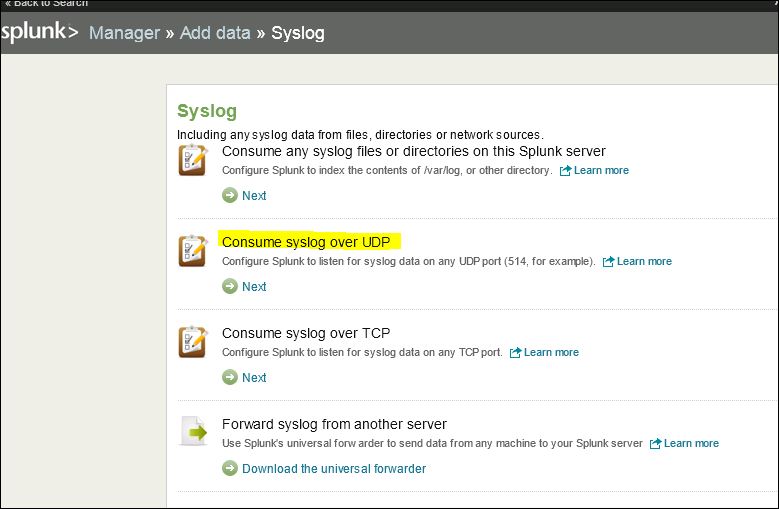
Task: Click the green arrow icon under syslog files
Action: [x=230, y=196]
